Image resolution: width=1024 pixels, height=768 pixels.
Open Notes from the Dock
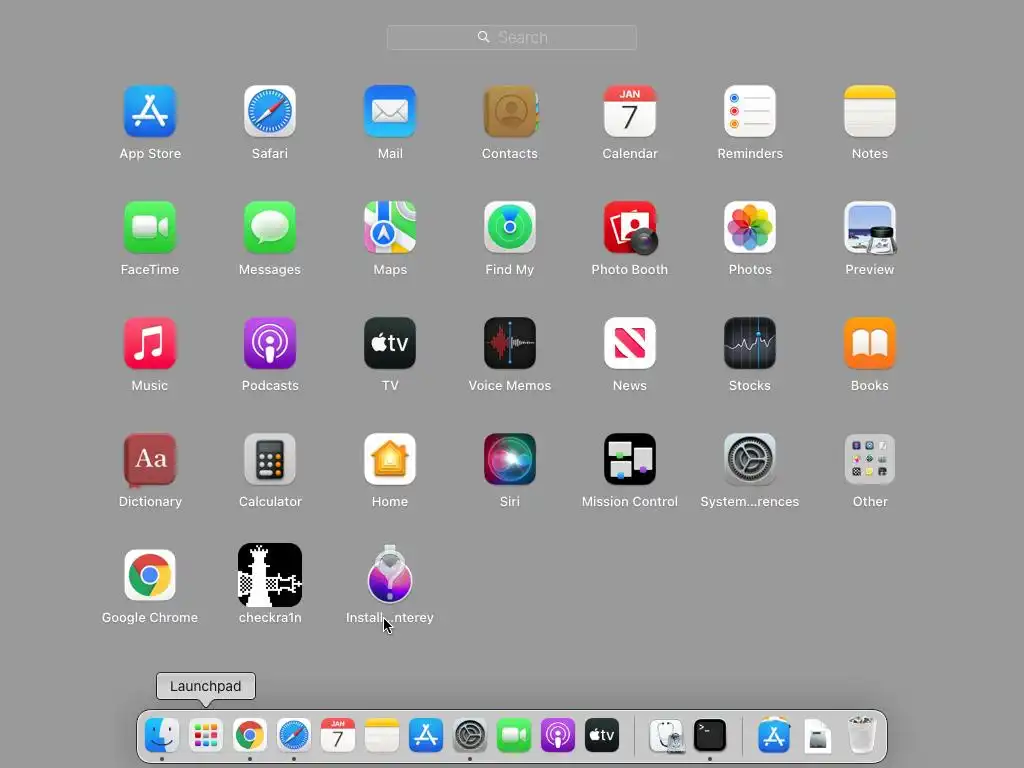pos(381,735)
